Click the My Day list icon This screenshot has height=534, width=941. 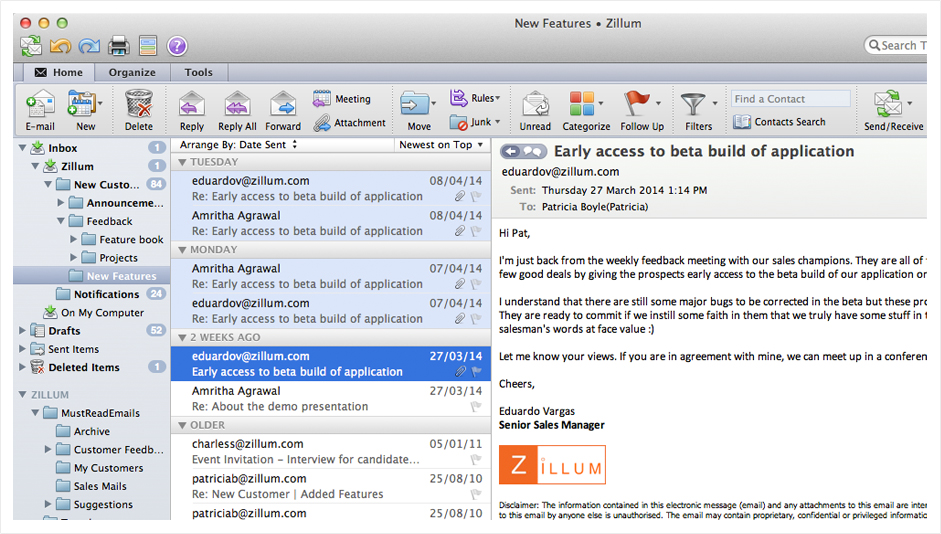tap(148, 46)
